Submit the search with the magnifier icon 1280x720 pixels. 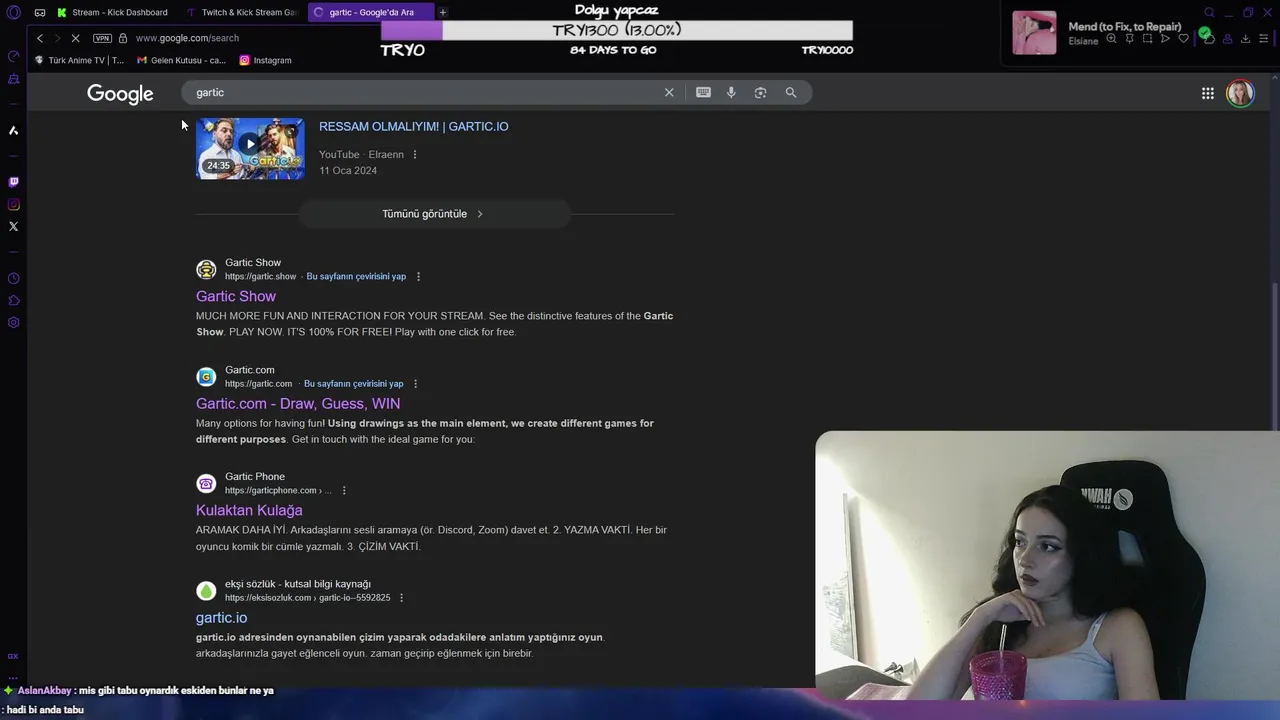point(791,92)
